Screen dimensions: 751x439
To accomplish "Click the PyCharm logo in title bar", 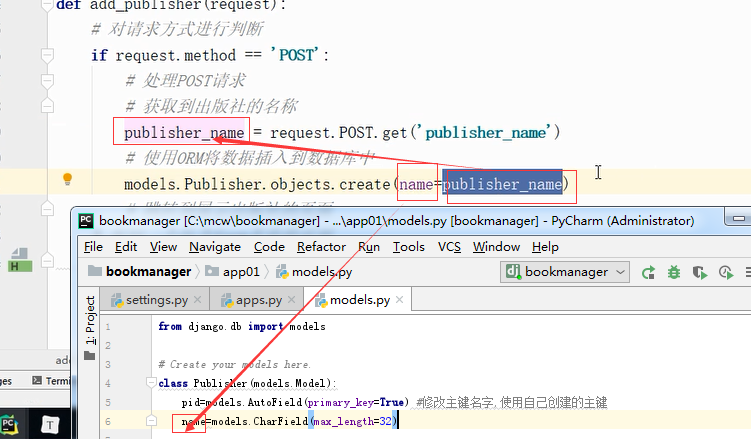I will [86, 220].
